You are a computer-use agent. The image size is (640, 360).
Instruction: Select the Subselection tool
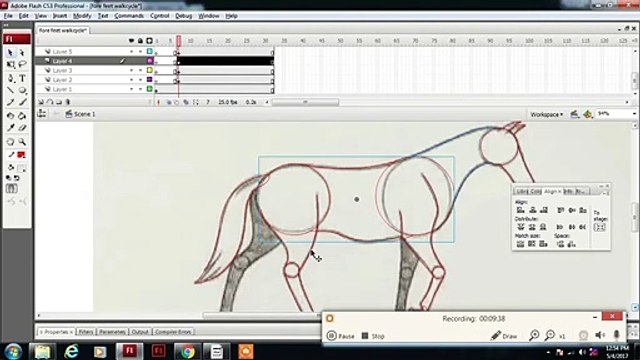[x=22, y=53]
